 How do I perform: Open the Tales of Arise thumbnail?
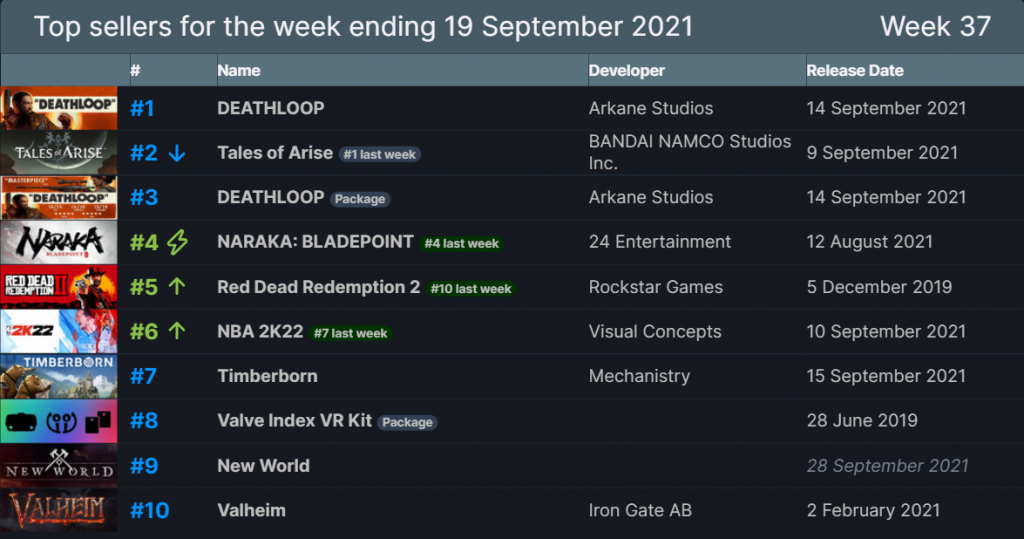(59, 153)
